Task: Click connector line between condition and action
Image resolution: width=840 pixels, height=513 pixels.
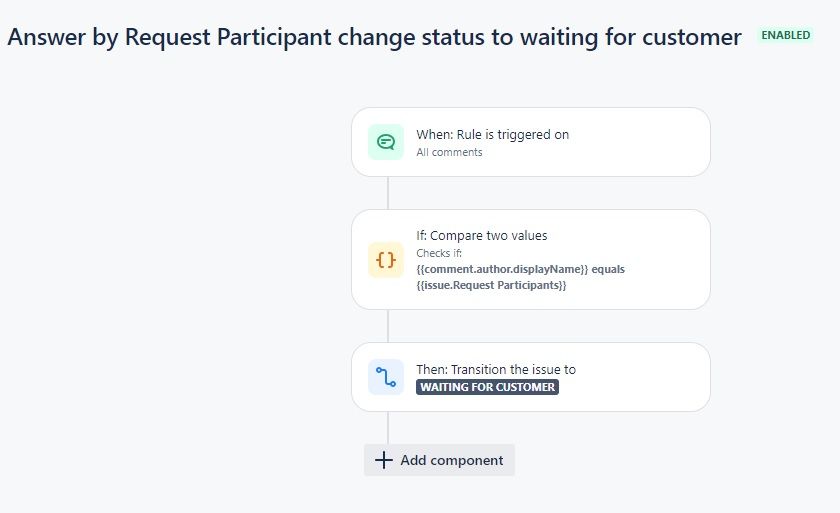Action: [x=388, y=326]
